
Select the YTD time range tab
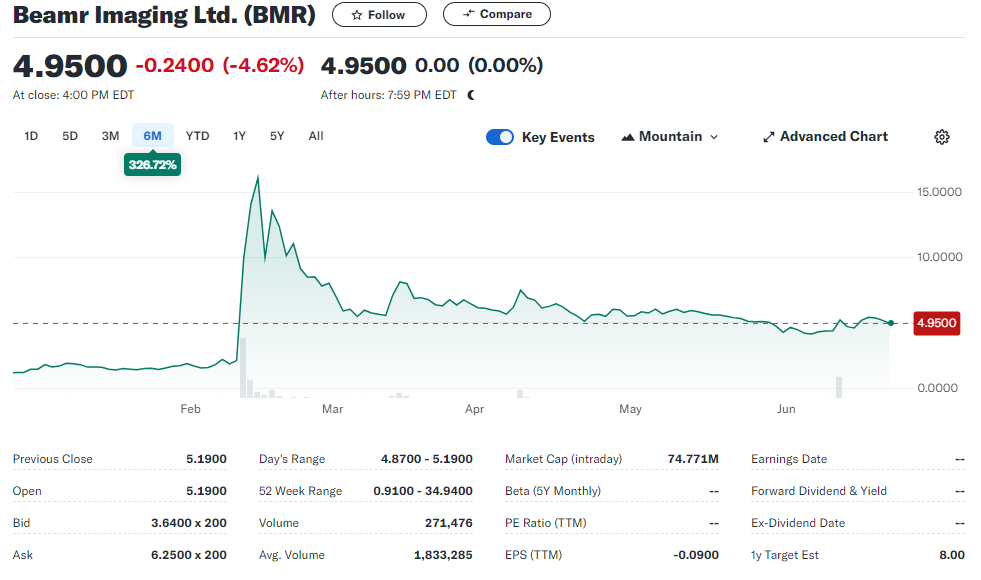(x=197, y=136)
